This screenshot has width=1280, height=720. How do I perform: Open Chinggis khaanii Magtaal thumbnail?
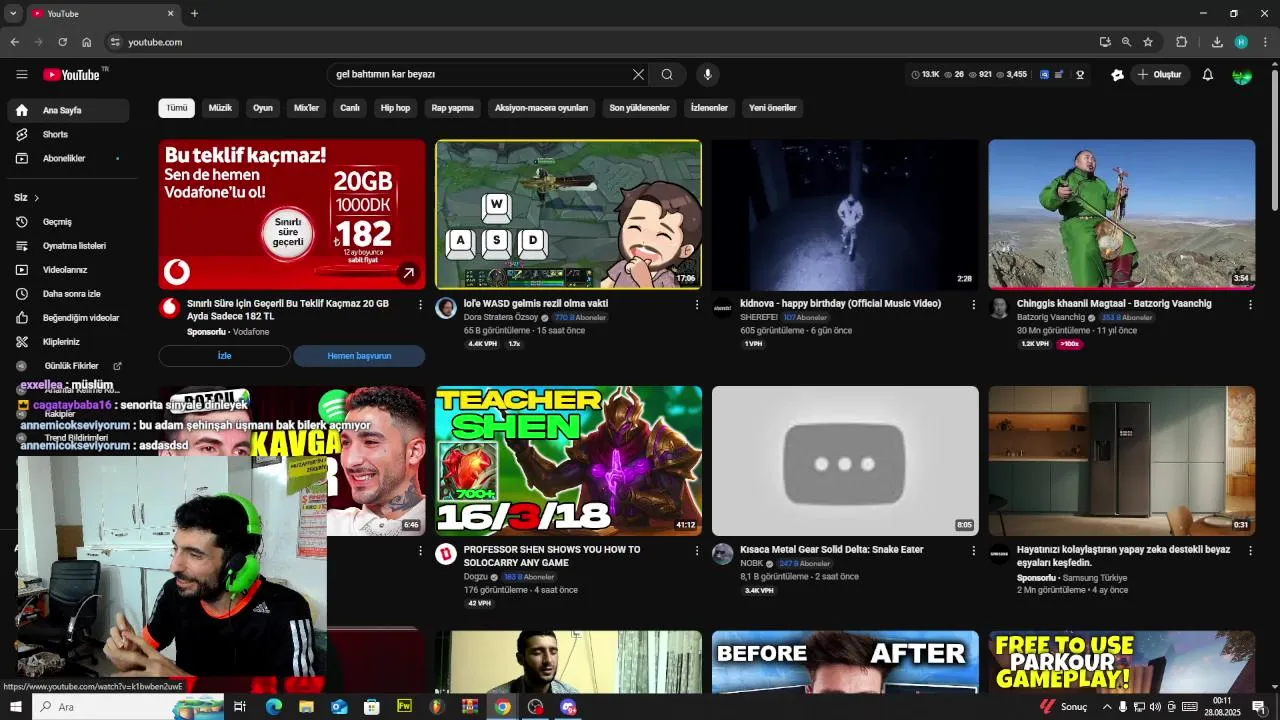[x=1122, y=214]
